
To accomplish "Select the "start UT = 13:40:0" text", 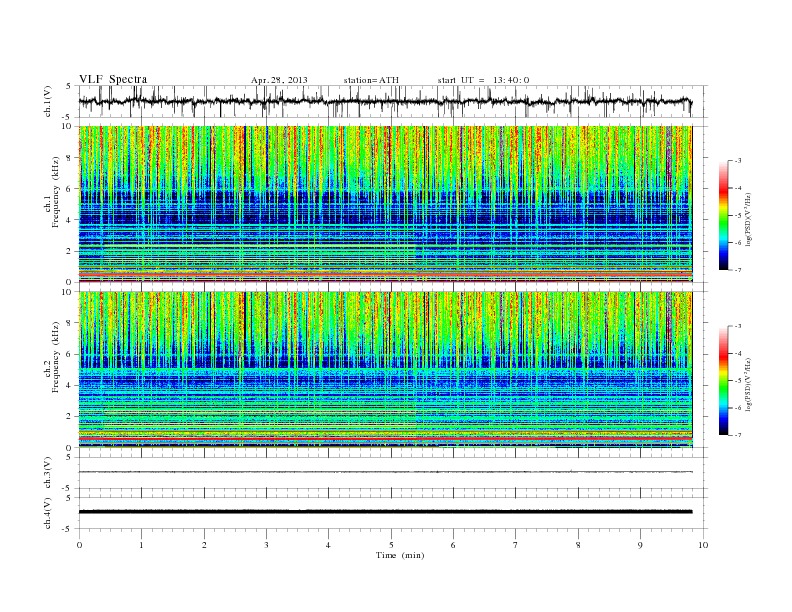I will click(483, 80).
